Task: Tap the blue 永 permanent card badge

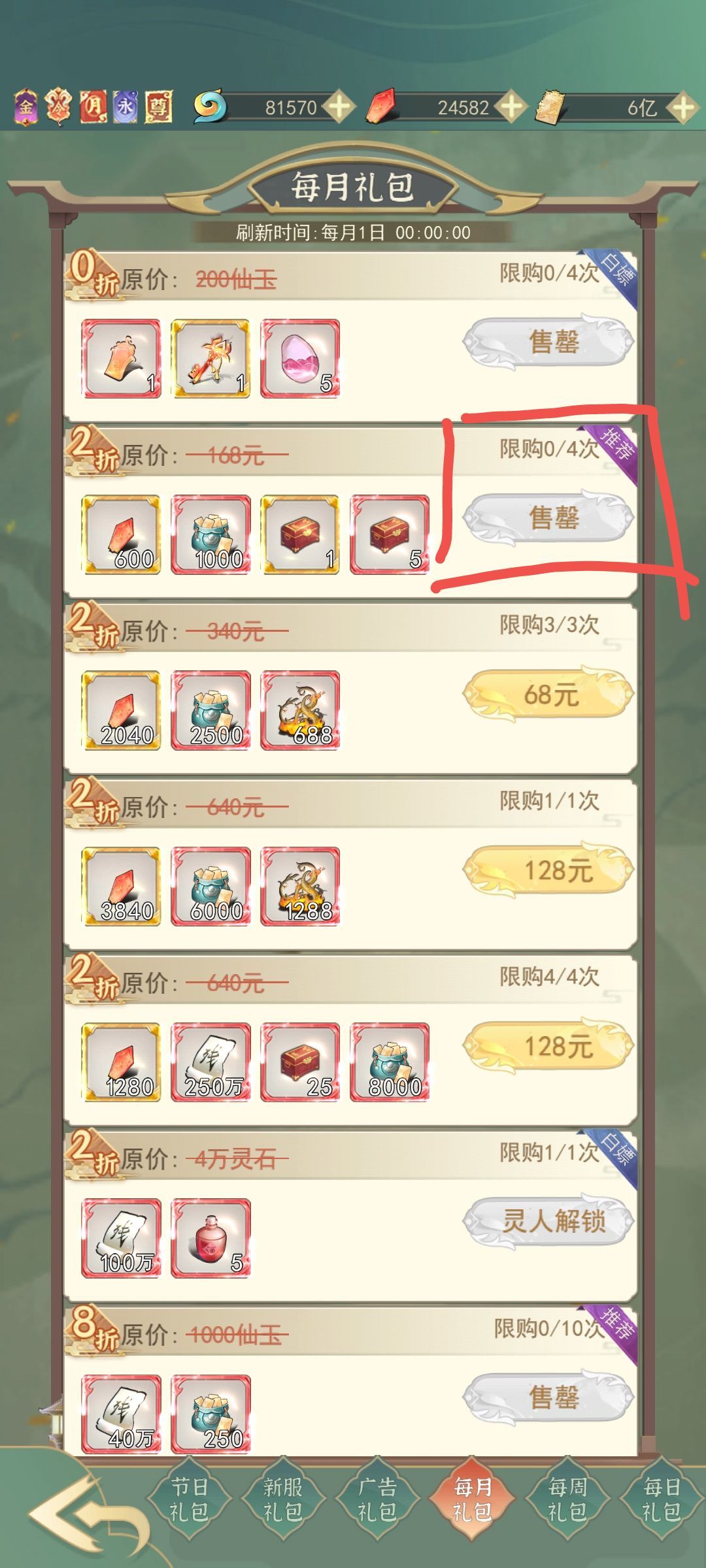Action: tap(126, 106)
